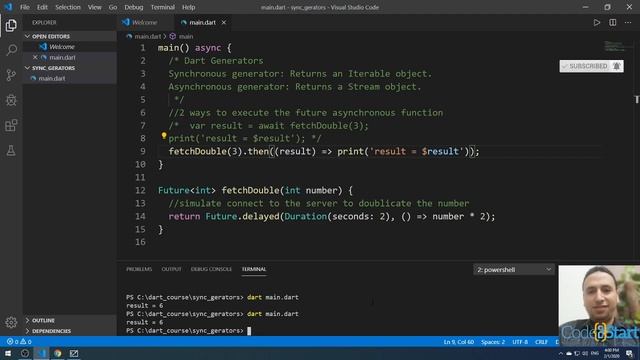
Task: Open the Search view in activity bar
Action: 11,50
